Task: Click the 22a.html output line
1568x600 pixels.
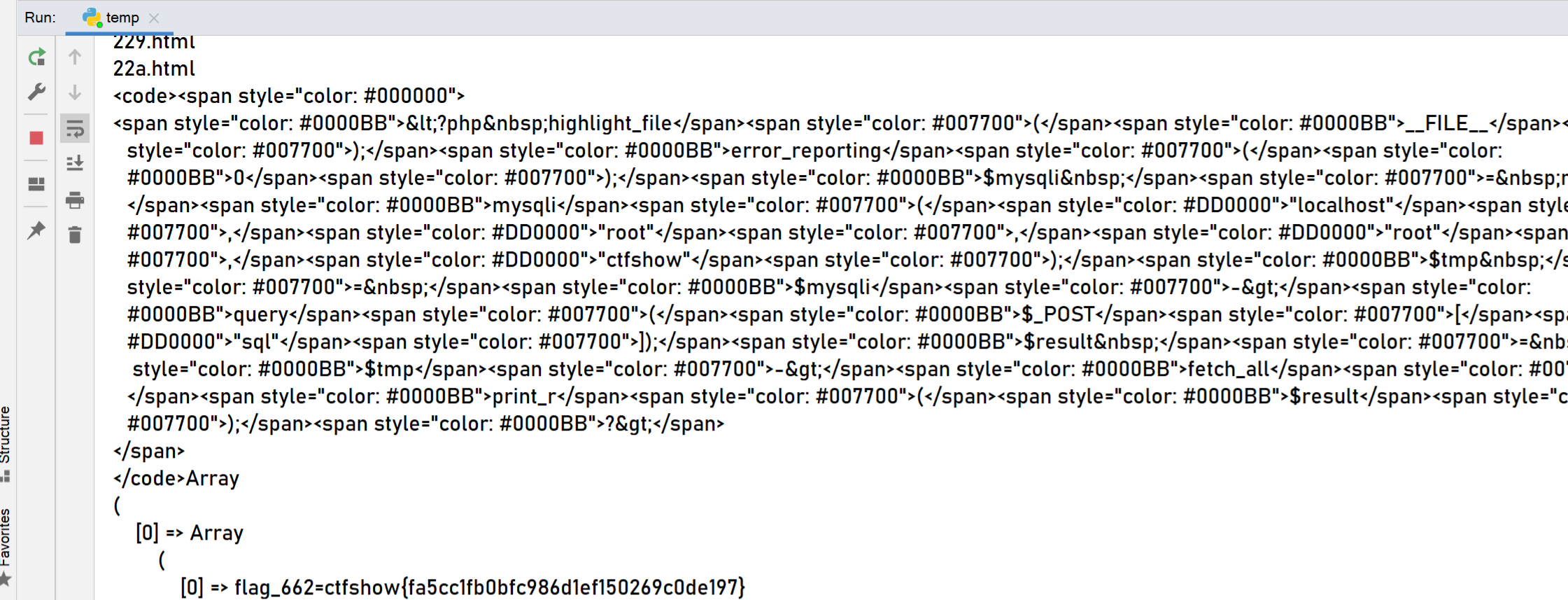Action: 154,69
